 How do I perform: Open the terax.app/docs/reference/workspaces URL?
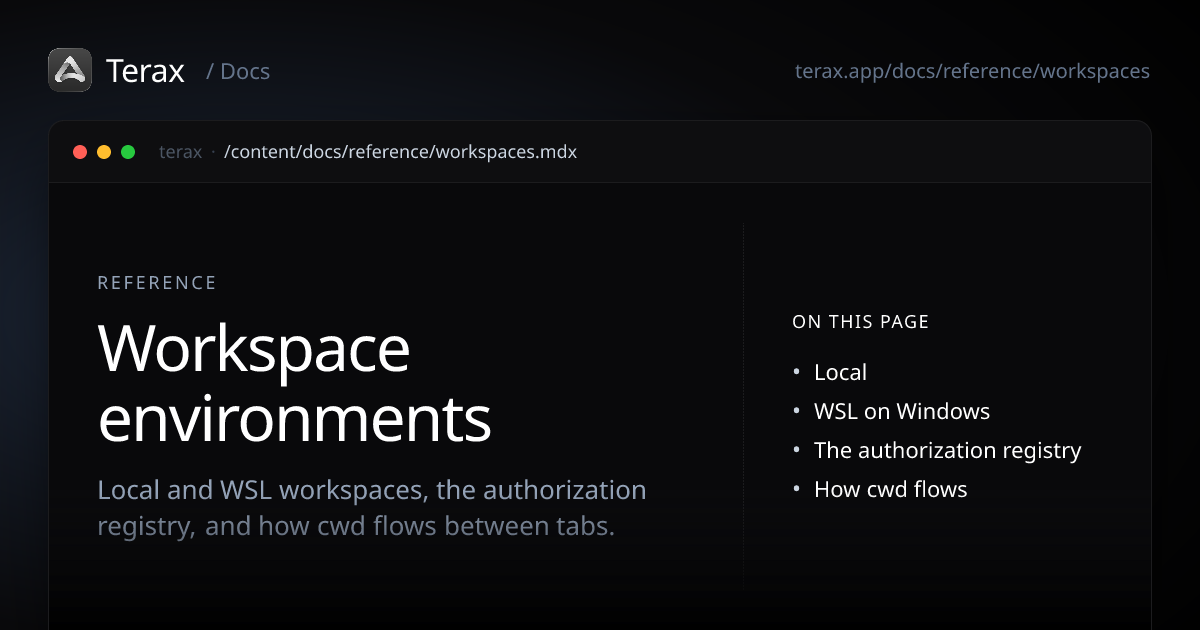point(972,72)
